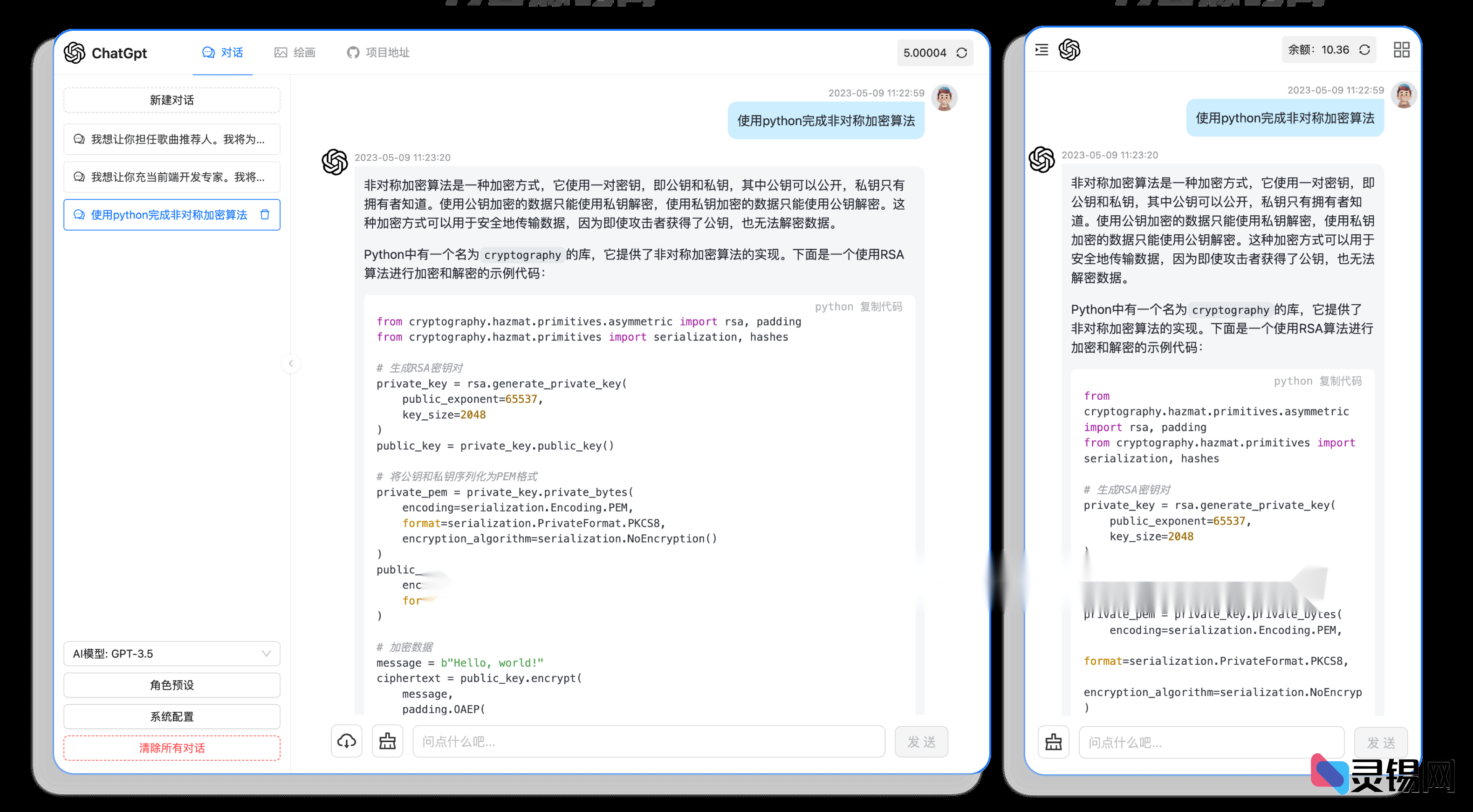Click the grid layout icon at top right
The width and height of the screenshot is (1473, 812).
[1402, 50]
